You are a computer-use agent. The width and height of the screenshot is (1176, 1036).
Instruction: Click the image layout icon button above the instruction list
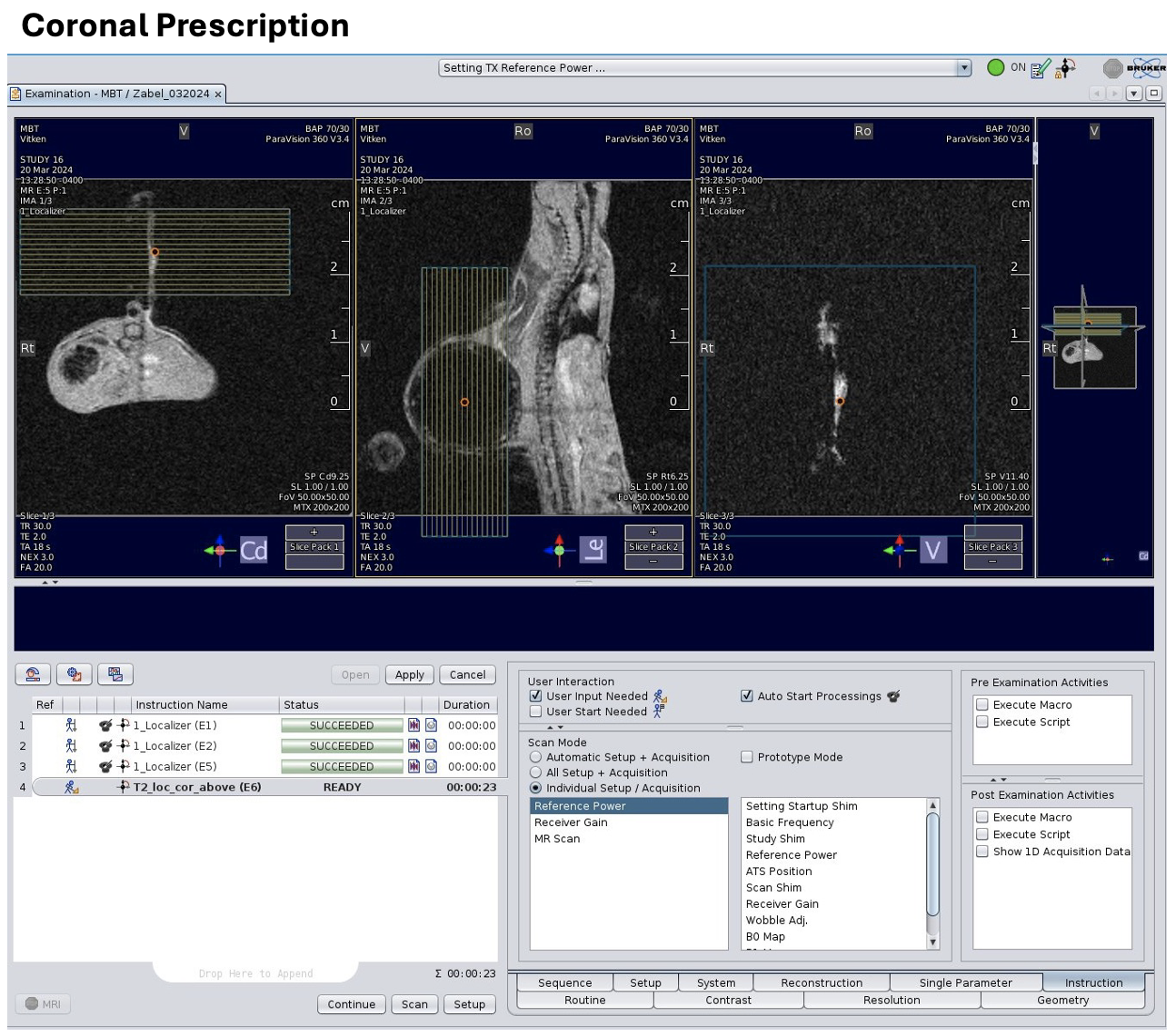115,674
